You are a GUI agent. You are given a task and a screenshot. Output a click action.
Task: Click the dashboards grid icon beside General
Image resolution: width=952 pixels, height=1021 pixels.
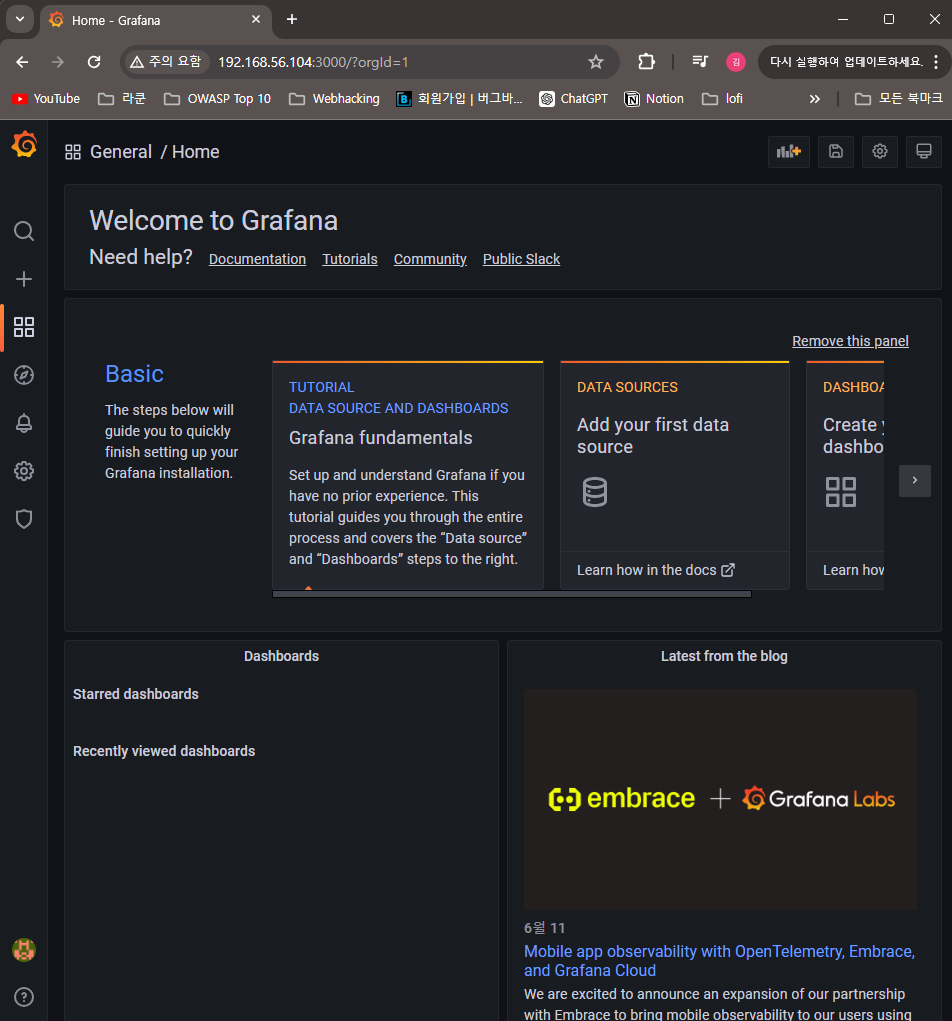coord(73,152)
